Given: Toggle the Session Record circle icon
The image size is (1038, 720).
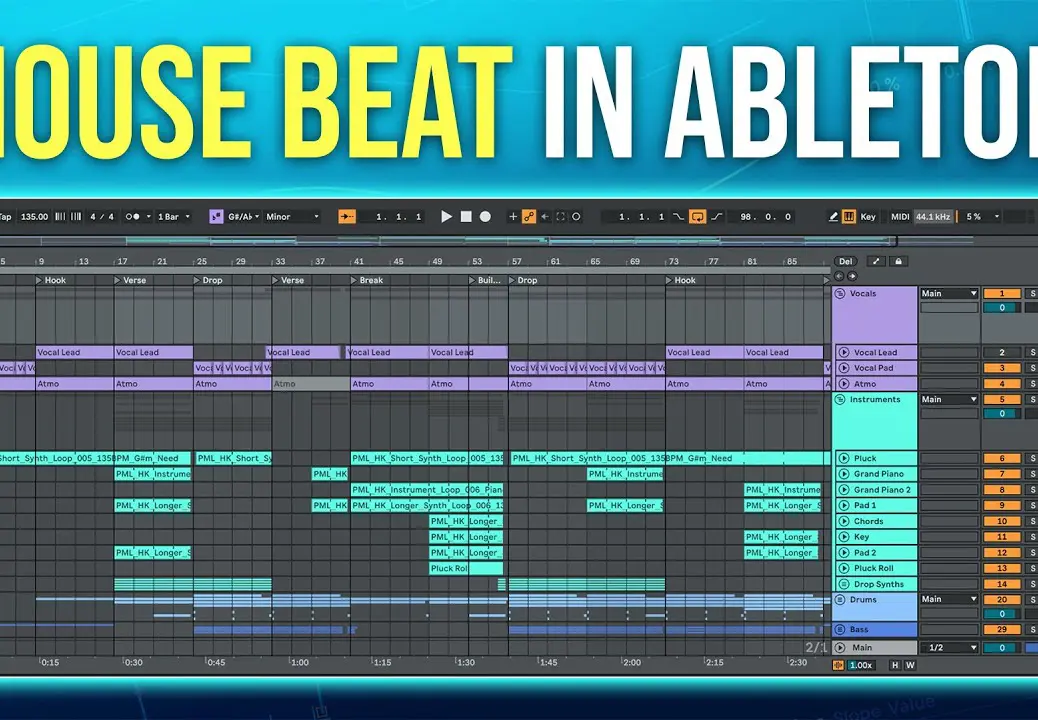Looking at the screenshot, I should click(x=576, y=216).
